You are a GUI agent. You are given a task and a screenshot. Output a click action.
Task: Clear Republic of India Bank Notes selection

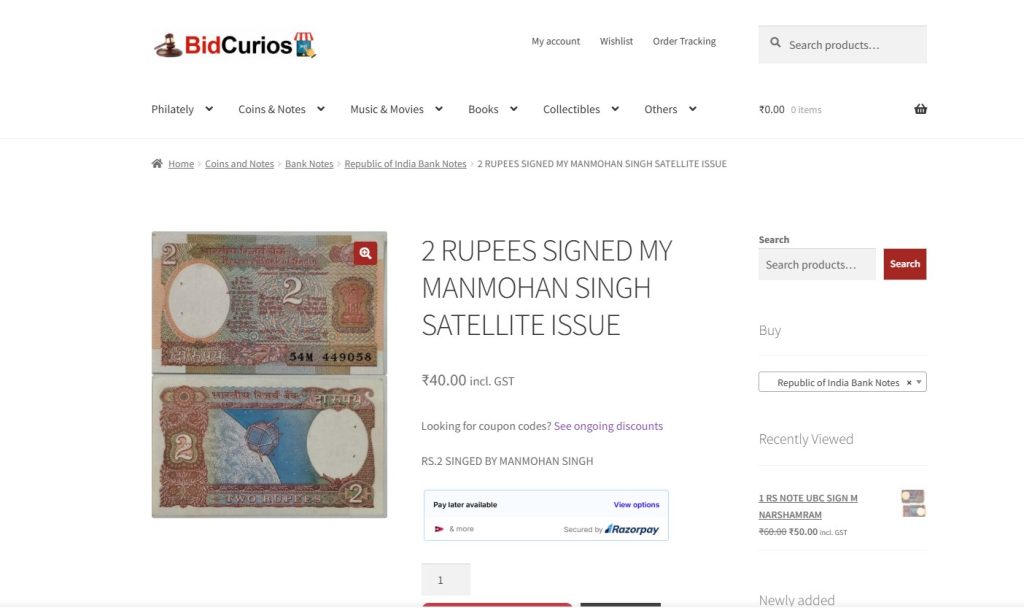tap(908, 383)
